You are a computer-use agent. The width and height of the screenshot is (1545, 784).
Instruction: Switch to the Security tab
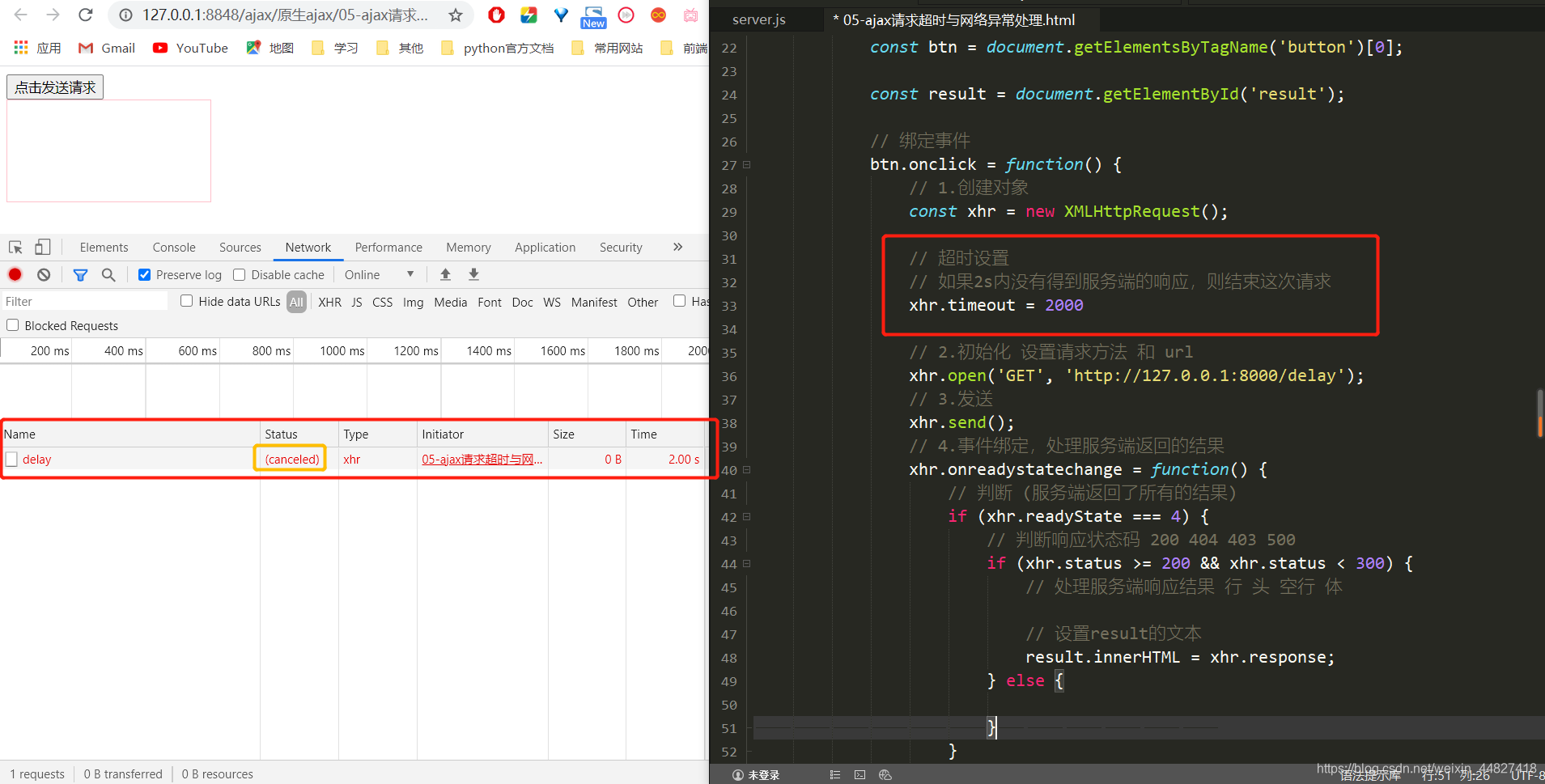pos(621,247)
